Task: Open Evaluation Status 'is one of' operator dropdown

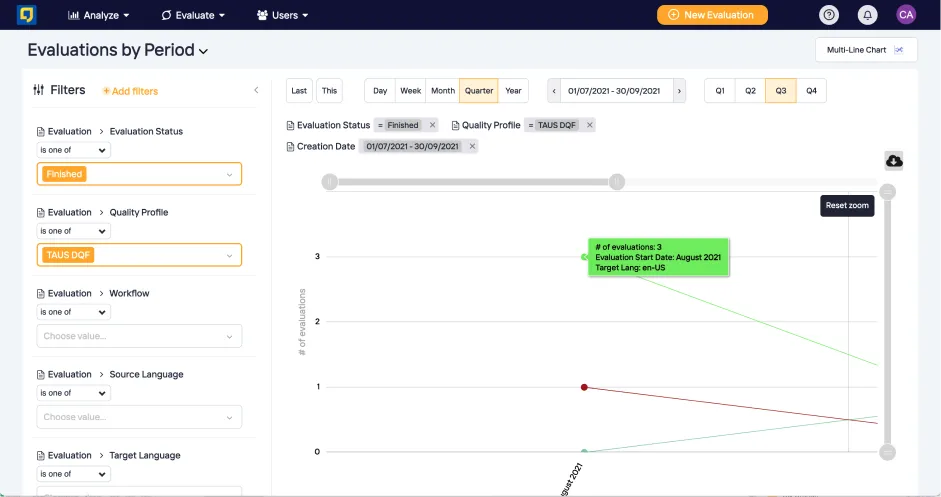Action: click(x=73, y=150)
